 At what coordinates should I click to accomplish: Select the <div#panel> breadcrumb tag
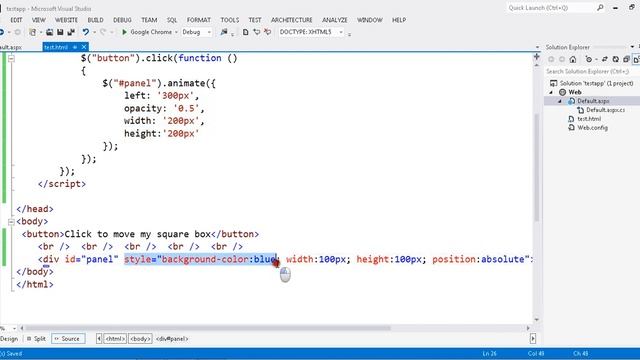(172, 339)
